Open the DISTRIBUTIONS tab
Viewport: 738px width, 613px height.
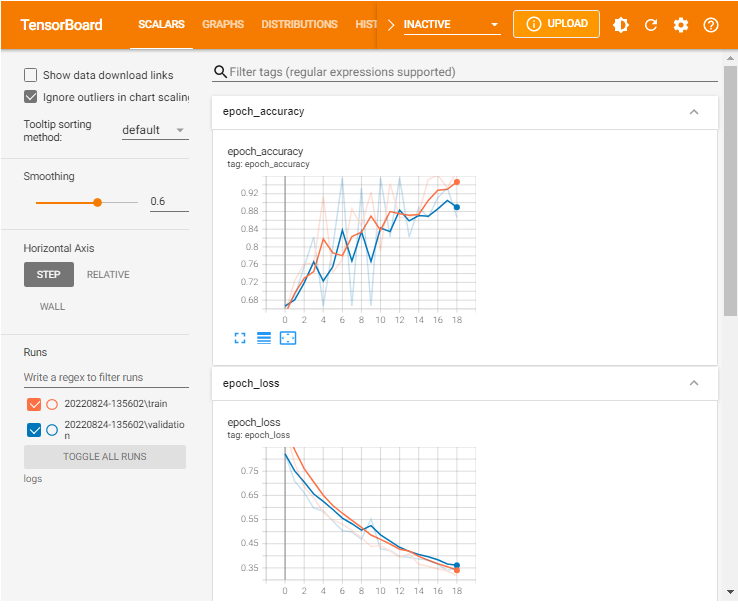pos(299,24)
